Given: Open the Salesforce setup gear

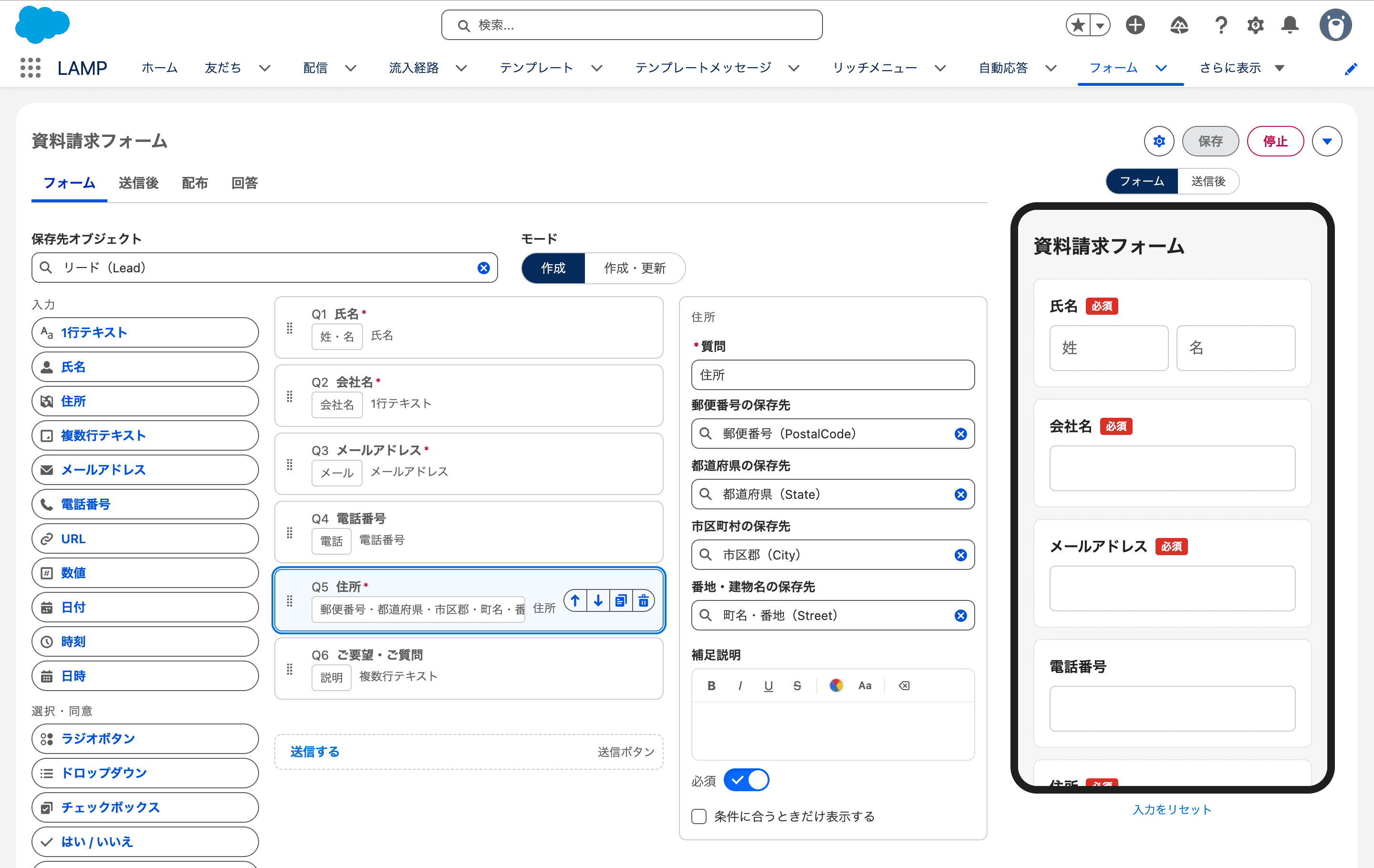Looking at the screenshot, I should click(1255, 25).
